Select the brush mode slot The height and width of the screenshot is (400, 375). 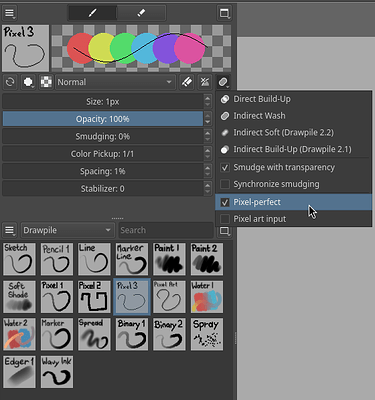coord(93,13)
